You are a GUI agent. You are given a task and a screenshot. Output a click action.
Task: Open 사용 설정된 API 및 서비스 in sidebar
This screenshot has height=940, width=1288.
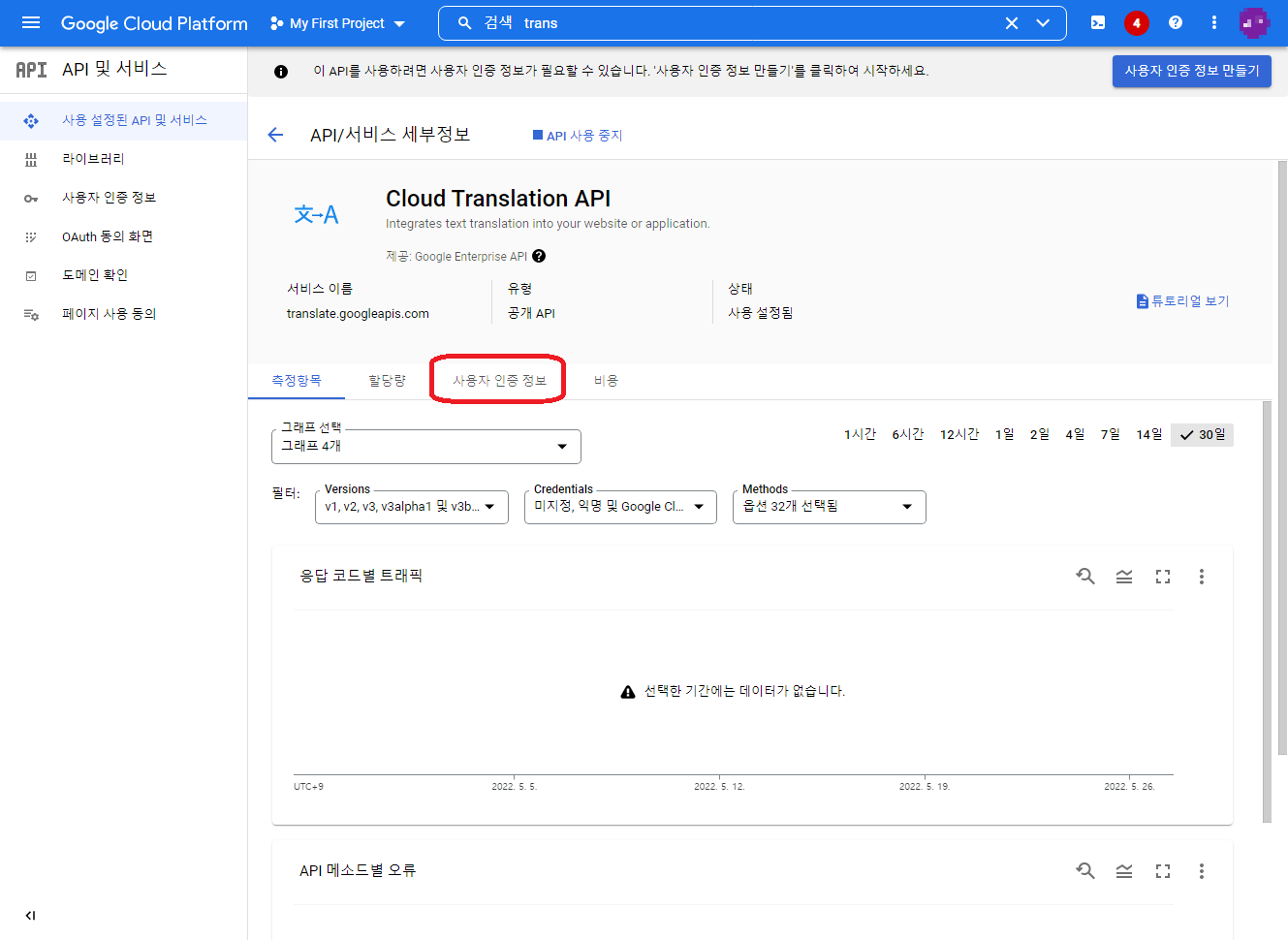click(123, 120)
